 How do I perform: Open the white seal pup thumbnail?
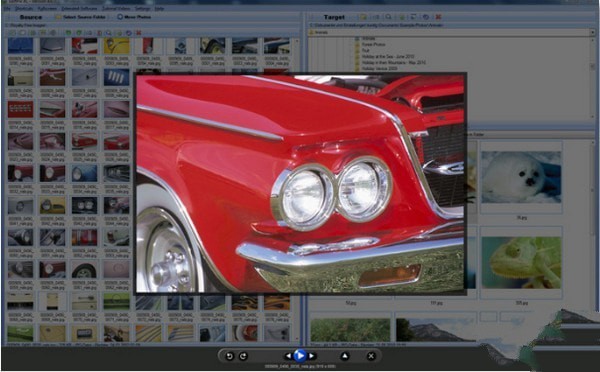(521, 177)
